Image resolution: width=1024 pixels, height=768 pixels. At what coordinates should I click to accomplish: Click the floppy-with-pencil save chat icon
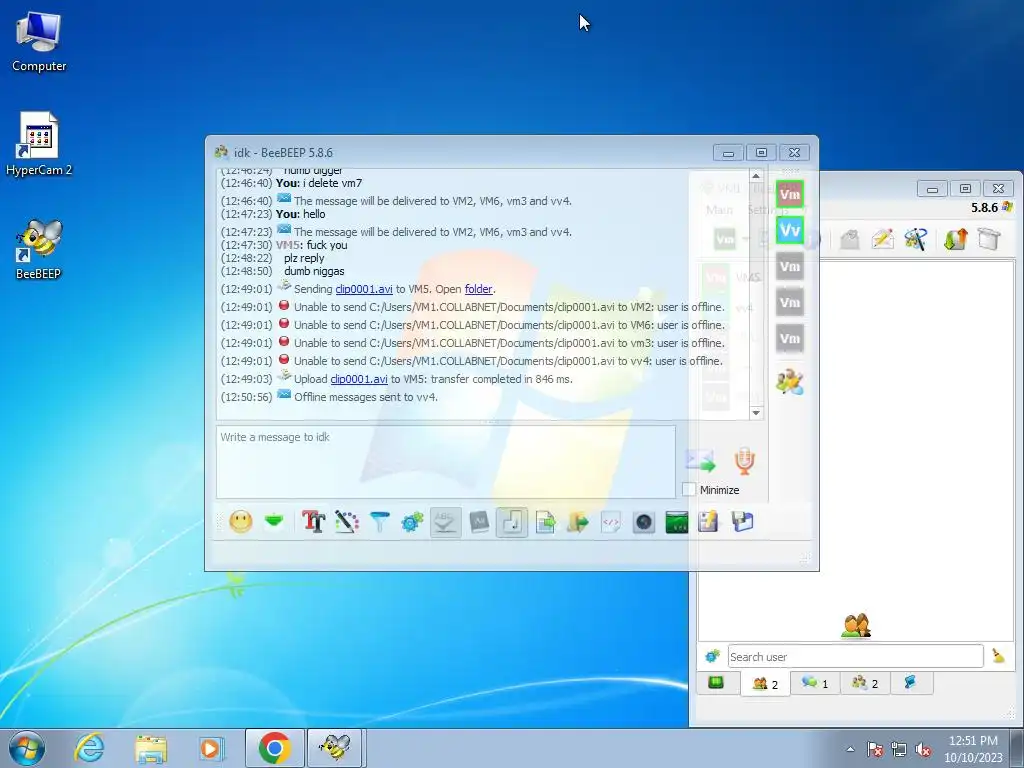pyautogui.click(x=709, y=522)
